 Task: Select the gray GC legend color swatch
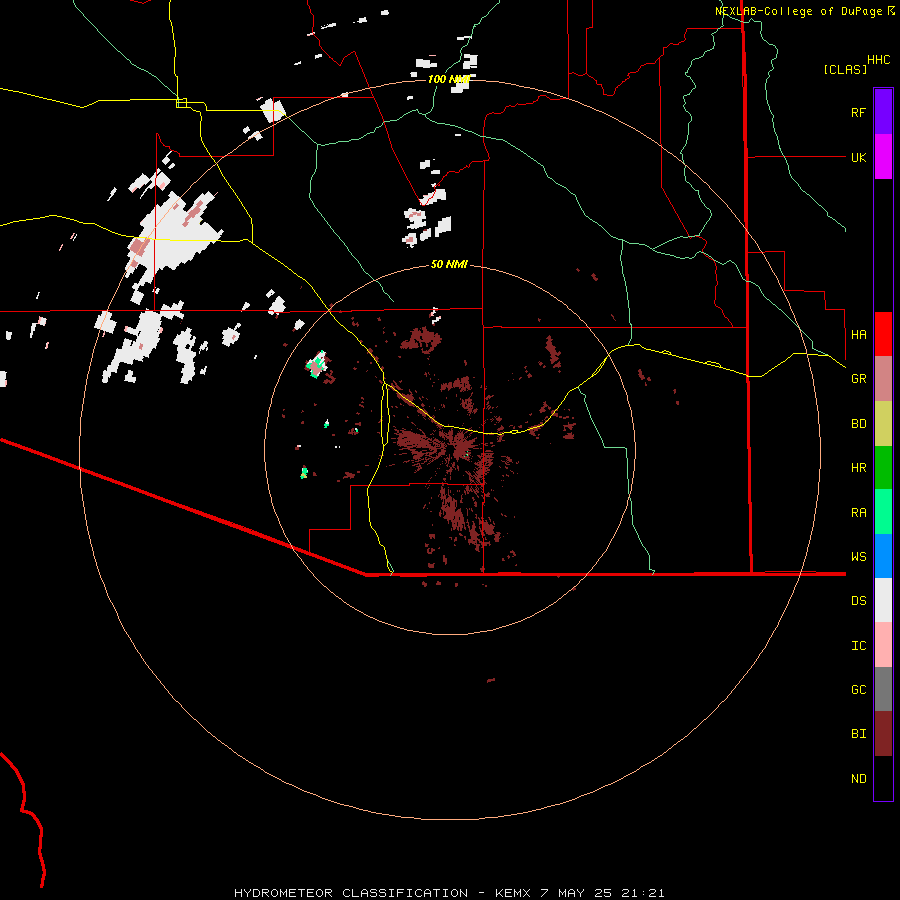point(883,689)
